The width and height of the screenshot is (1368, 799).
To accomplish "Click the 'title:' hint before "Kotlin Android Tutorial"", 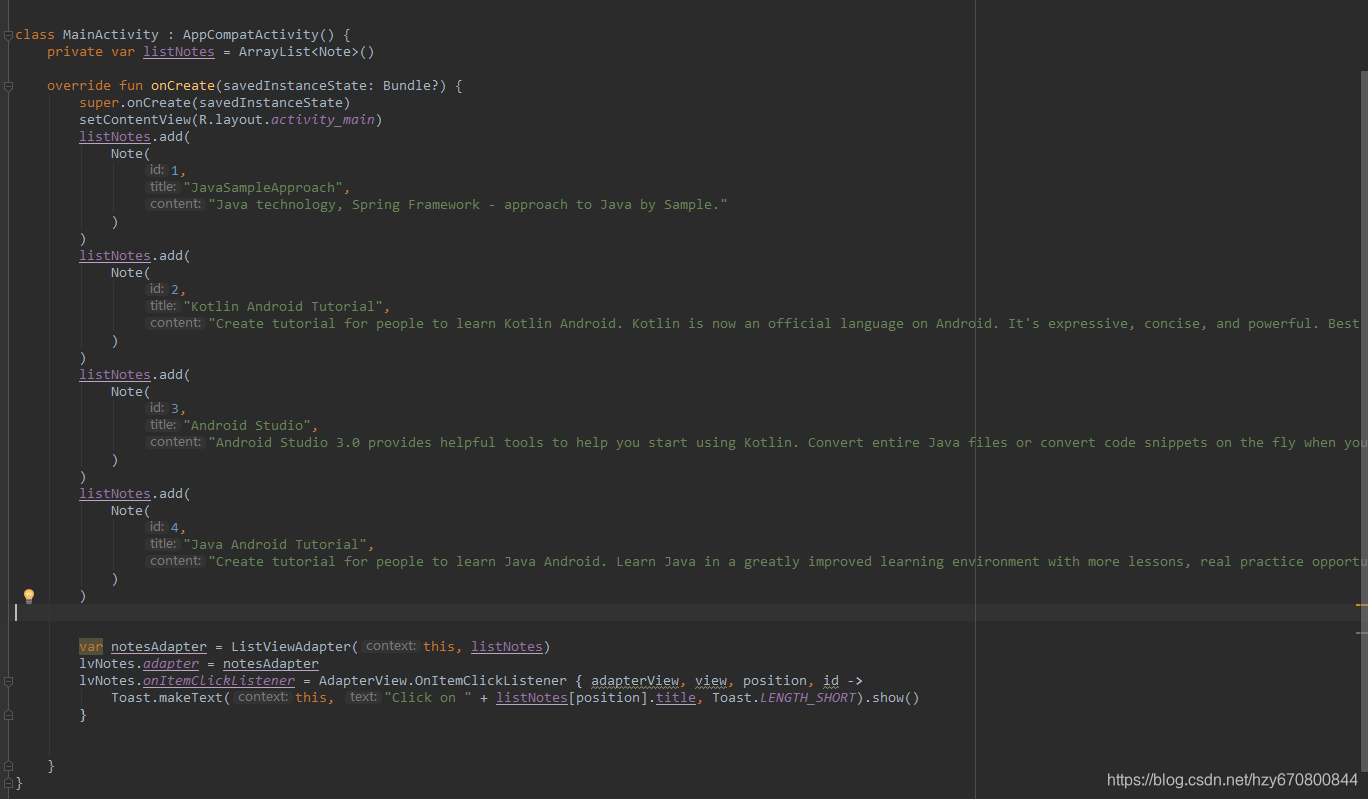I will tap(163, 306).
